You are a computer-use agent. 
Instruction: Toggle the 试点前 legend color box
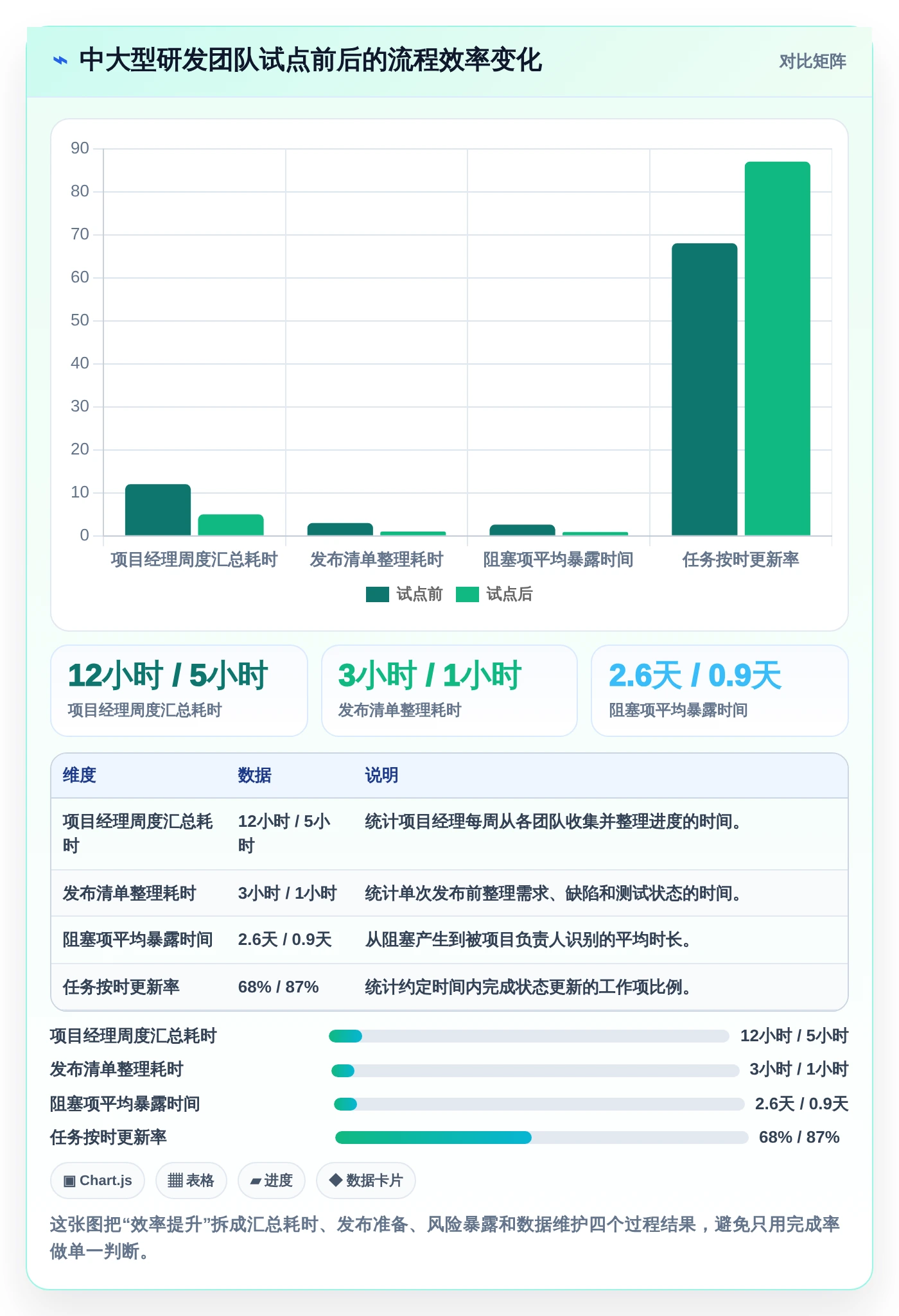point(378,594)
